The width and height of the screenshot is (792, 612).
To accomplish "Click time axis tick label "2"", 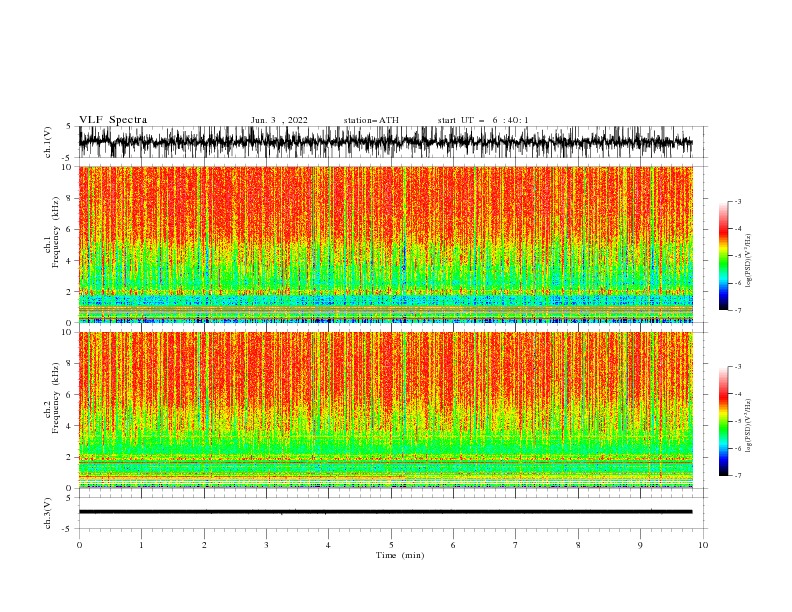I will click(204, 545).
